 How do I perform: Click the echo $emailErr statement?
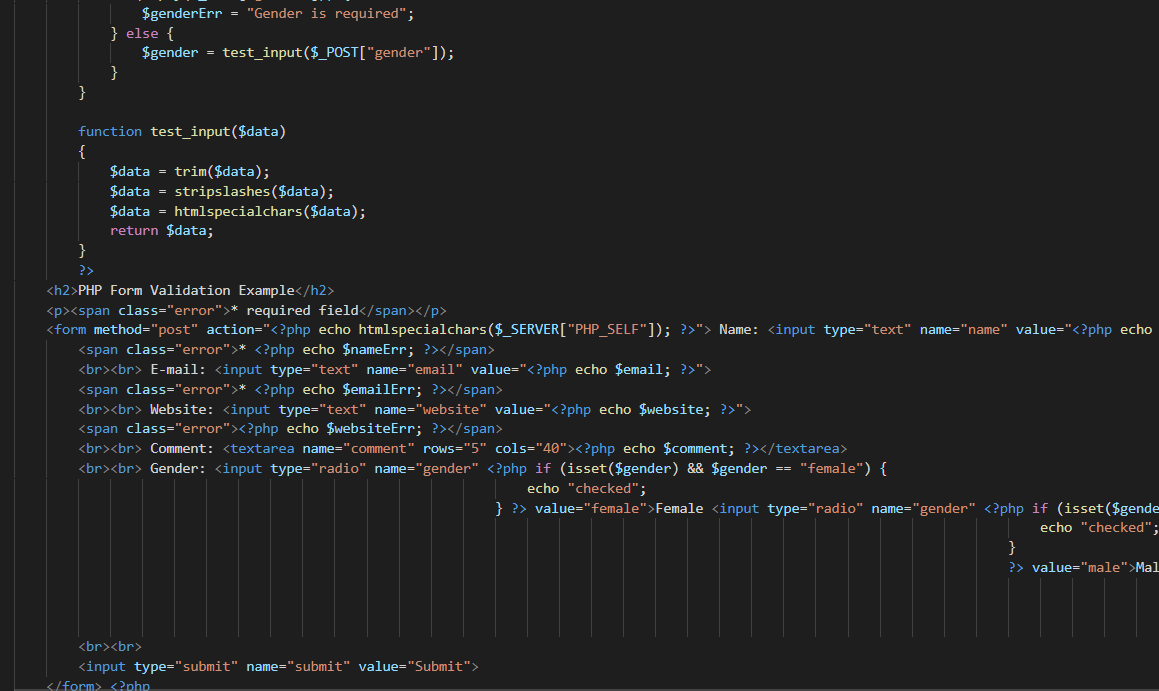point(362,389)
